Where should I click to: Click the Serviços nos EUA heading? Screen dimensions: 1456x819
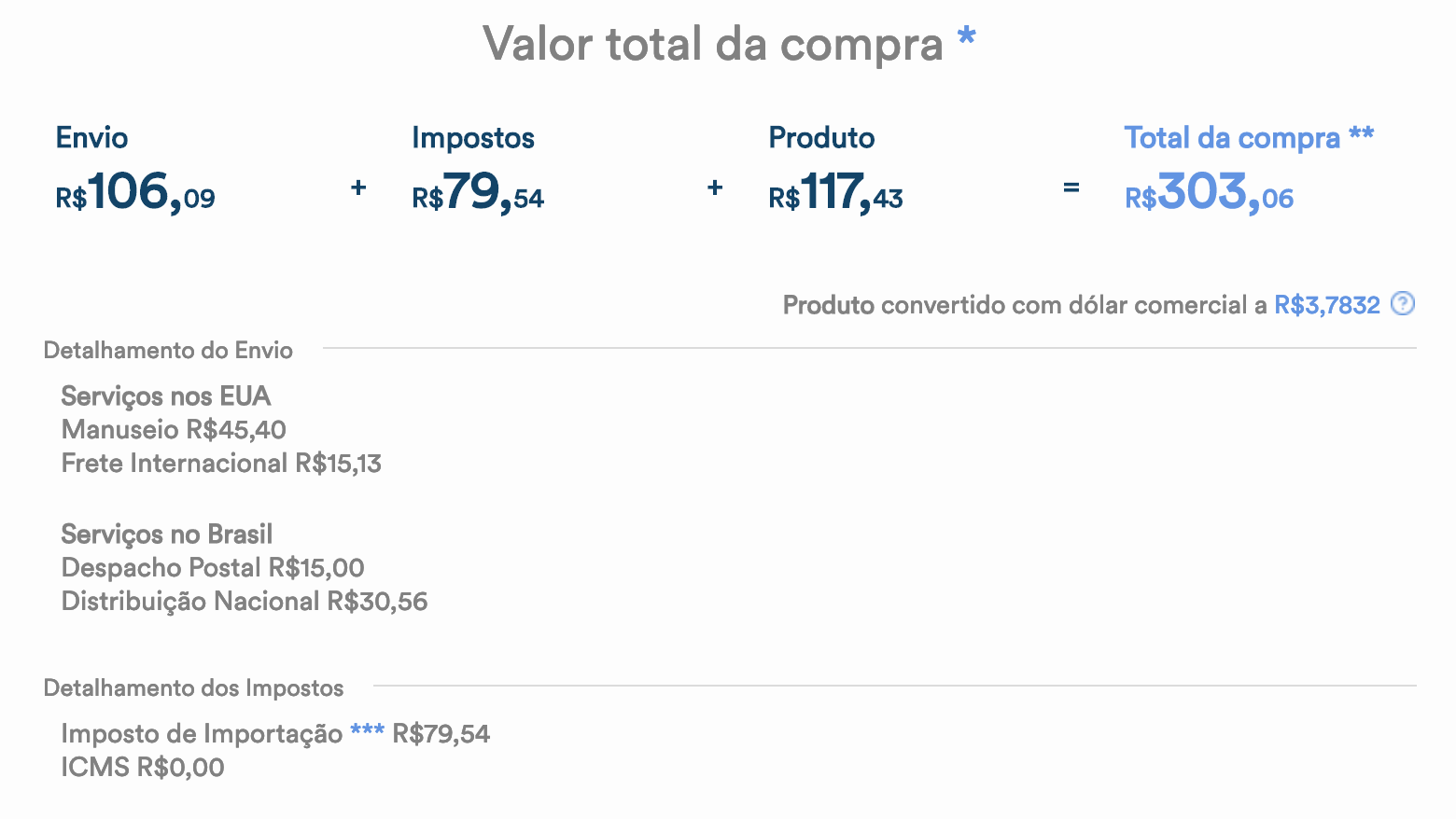coord(166,396)
